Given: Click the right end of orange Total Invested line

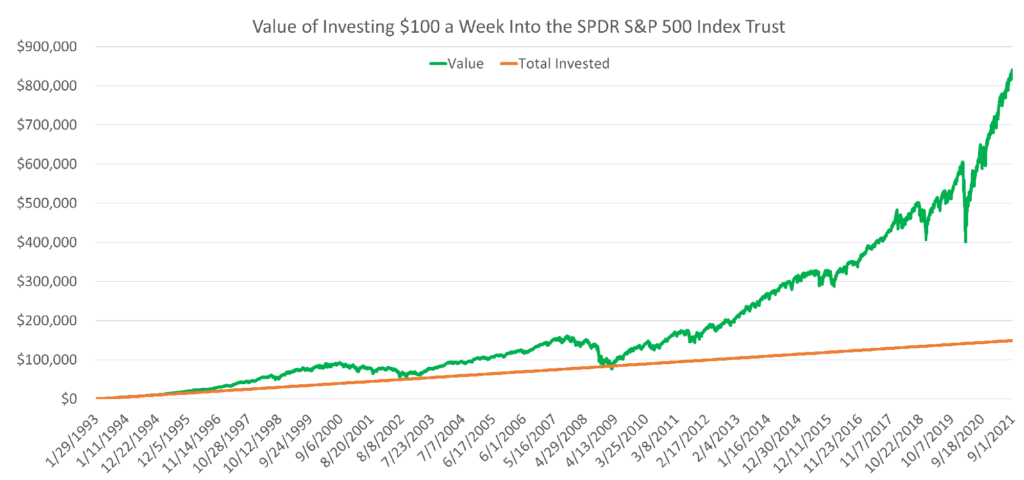Looking at the screenshot, I should tap(1011, 341).
